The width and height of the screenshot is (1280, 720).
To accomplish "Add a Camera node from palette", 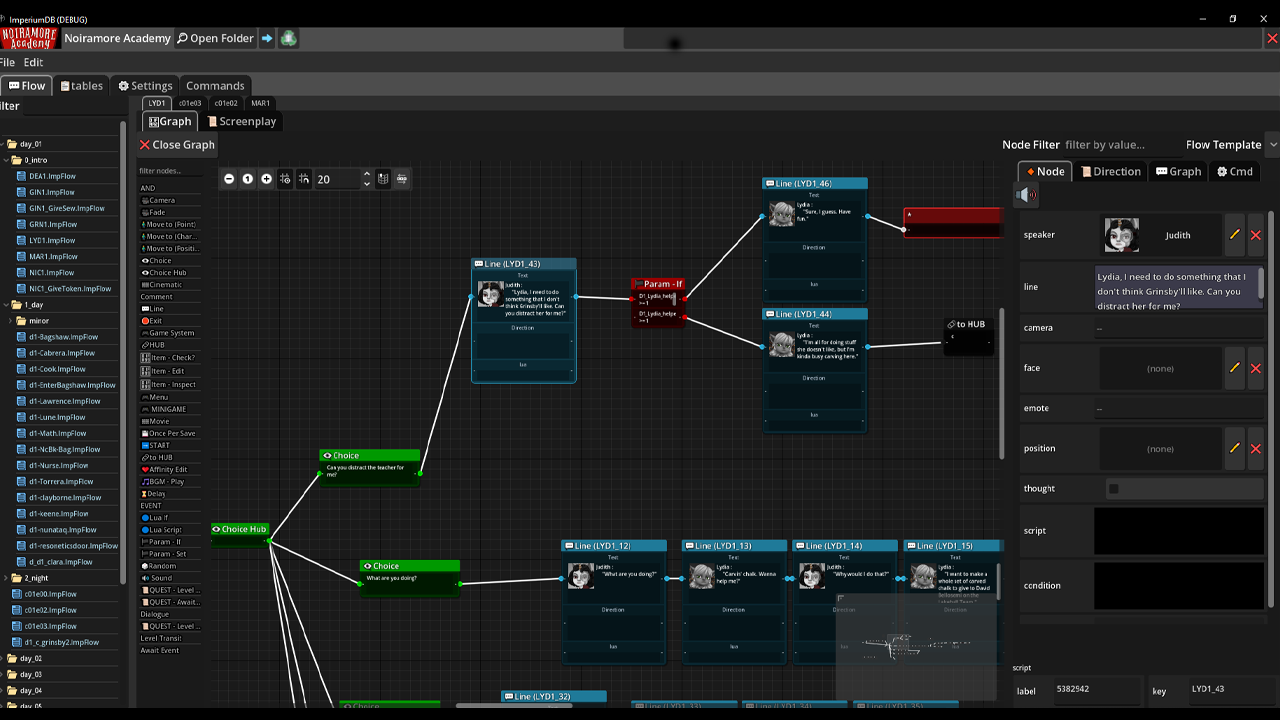I will (x=169, y=200).
